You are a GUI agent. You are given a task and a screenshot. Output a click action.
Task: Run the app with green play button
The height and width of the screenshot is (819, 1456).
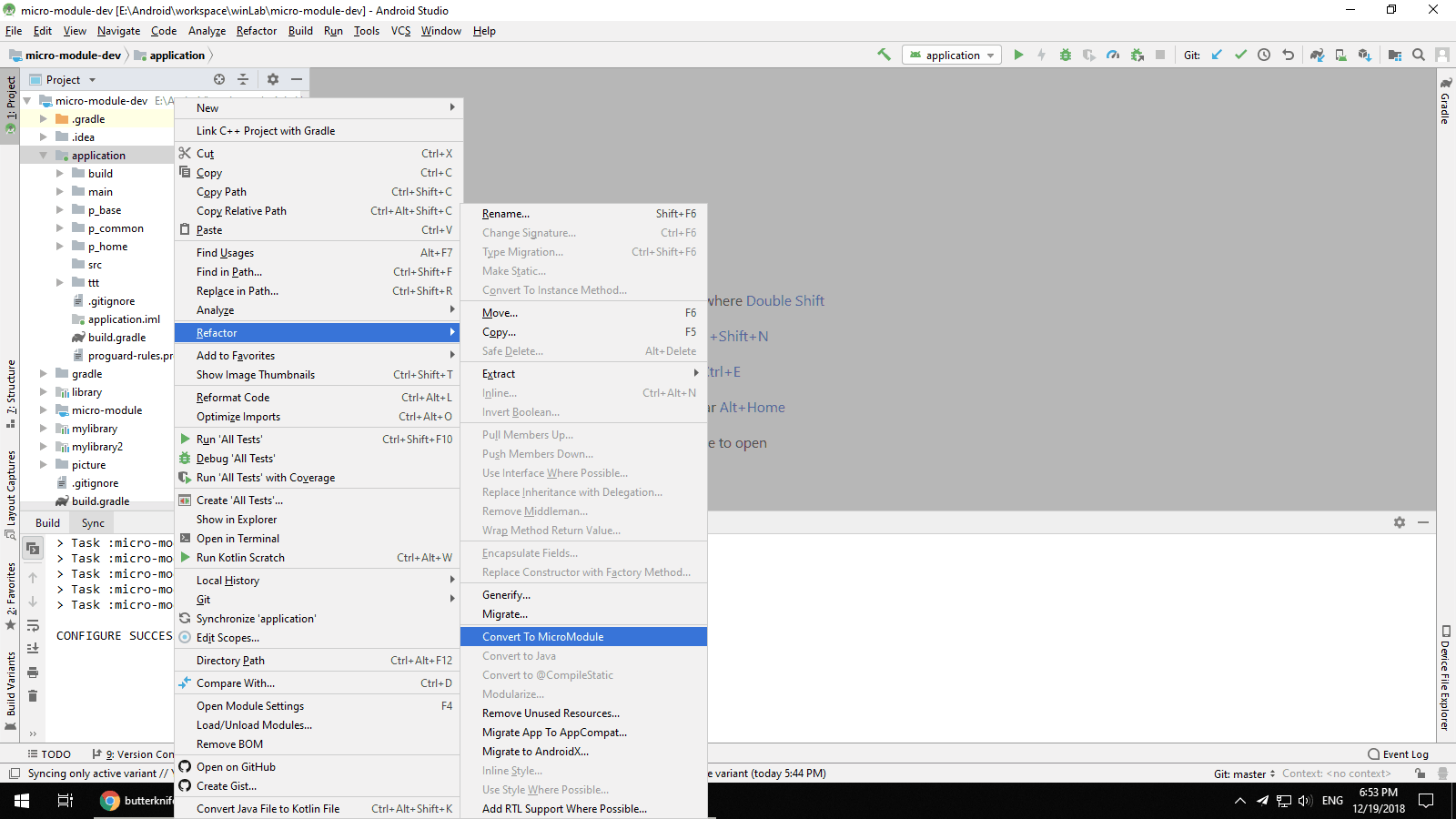1018,55
